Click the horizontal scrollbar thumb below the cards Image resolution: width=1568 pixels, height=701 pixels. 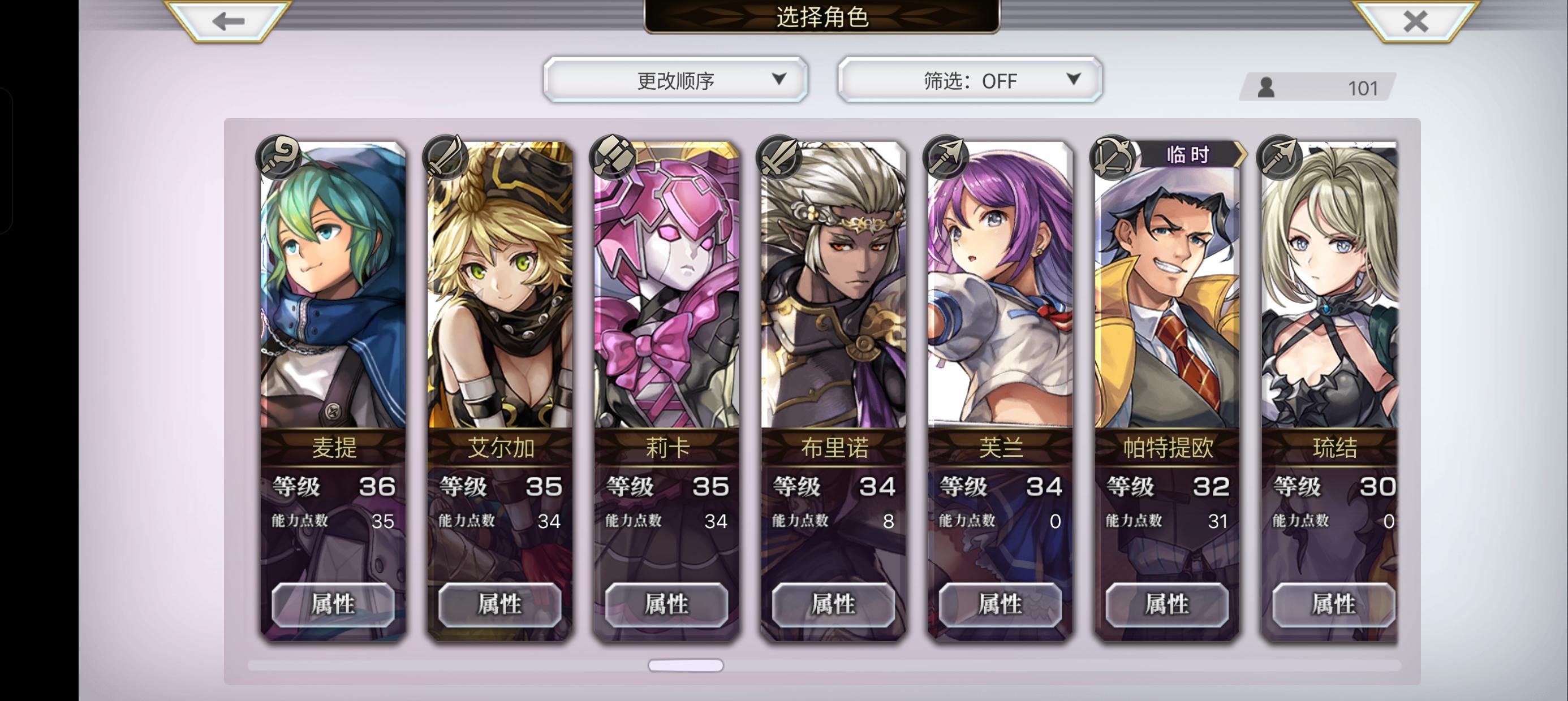click(686, 666)
